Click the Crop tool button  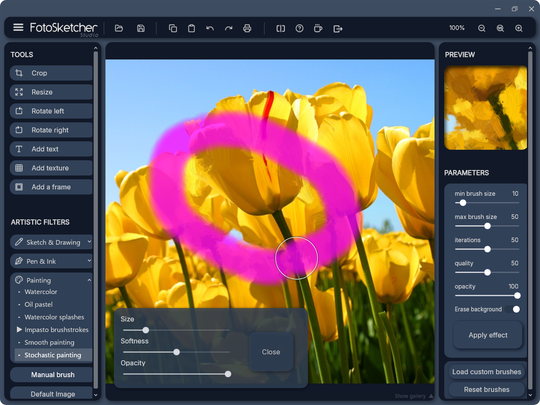pyautogui.click(x=51, y=73)
